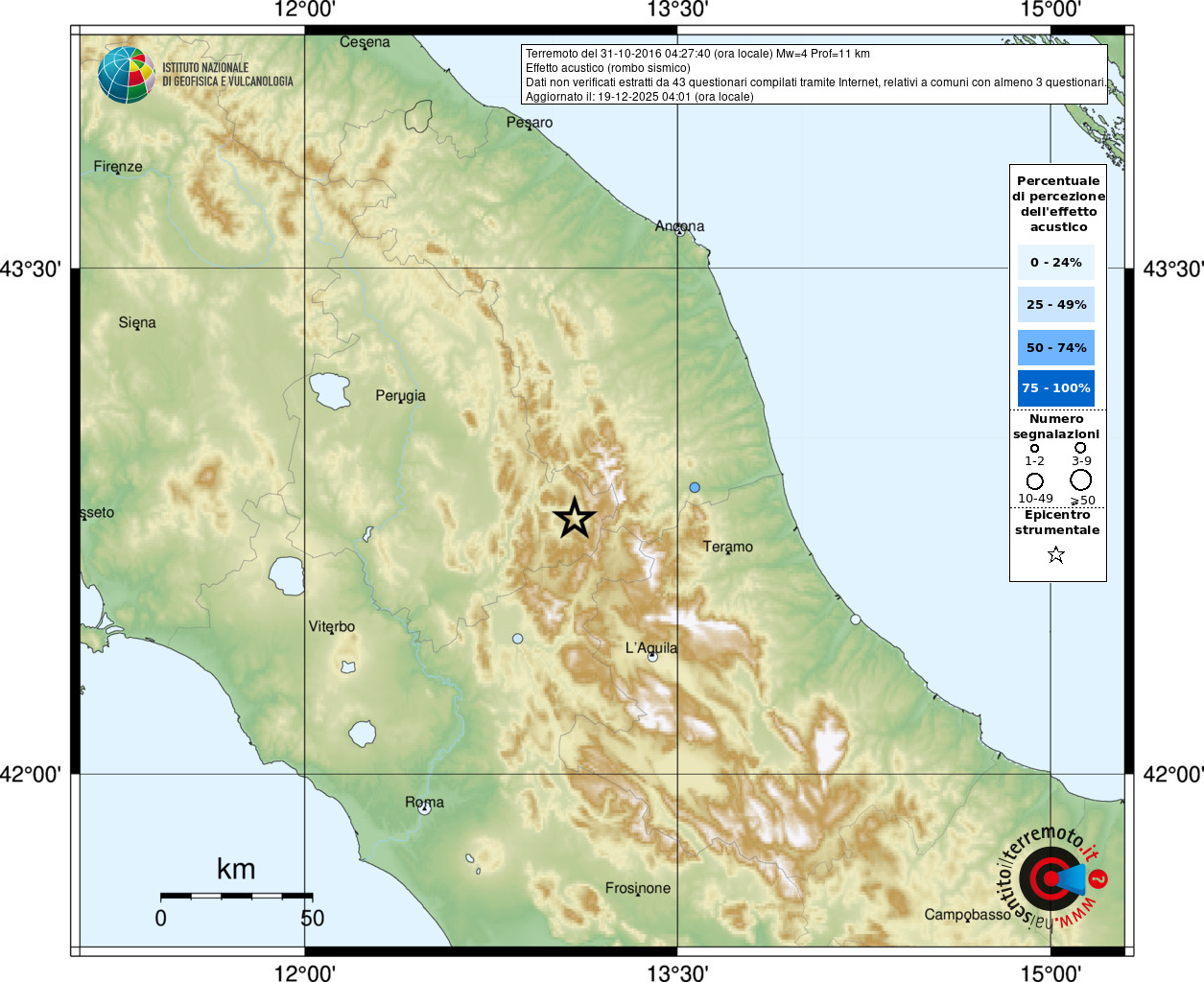
Task: Select the 75 - 100% legend swatch
Action: [x=1056, y=388]
